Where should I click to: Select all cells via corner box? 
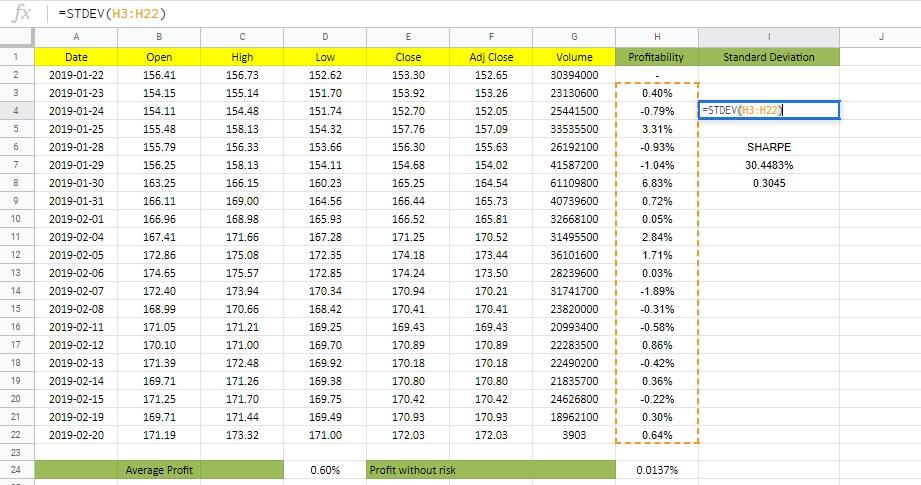[17, 37]
